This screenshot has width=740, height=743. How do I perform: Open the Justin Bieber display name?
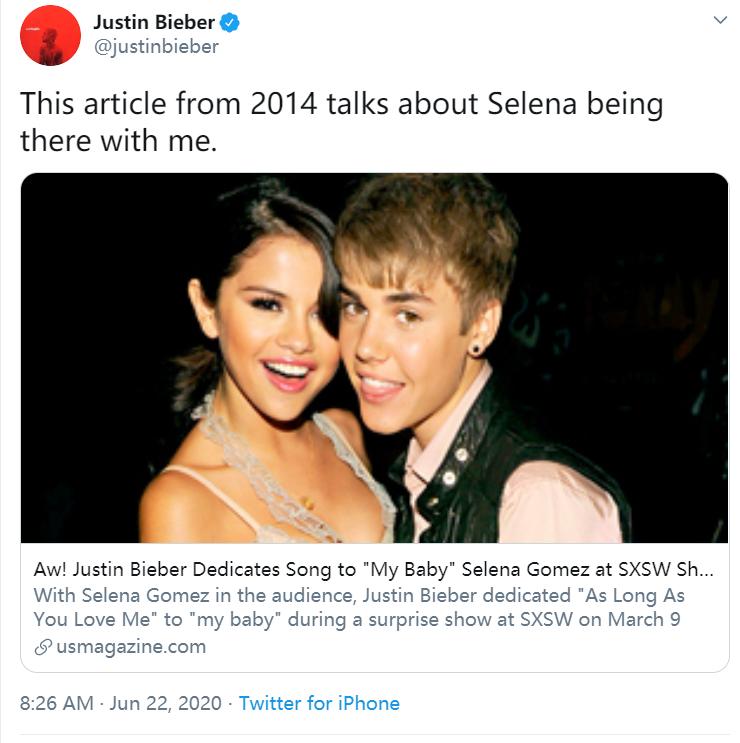153,22
